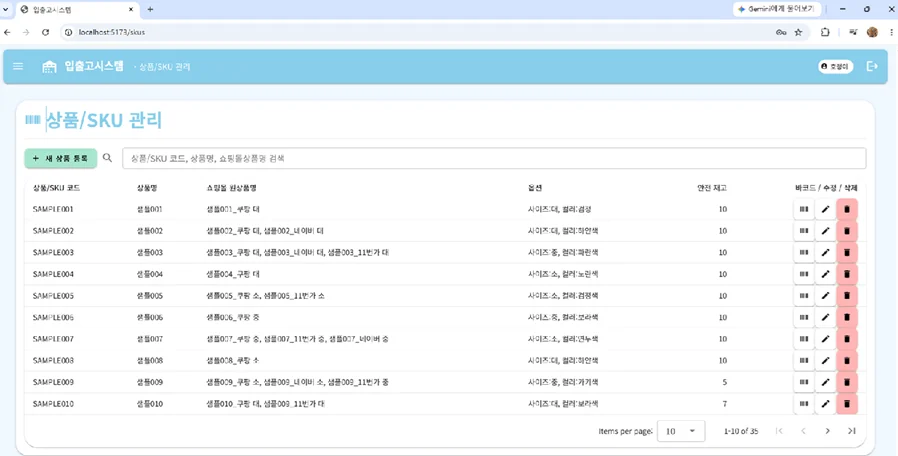Edit the SAMPLE005 product

click(825, 296)
